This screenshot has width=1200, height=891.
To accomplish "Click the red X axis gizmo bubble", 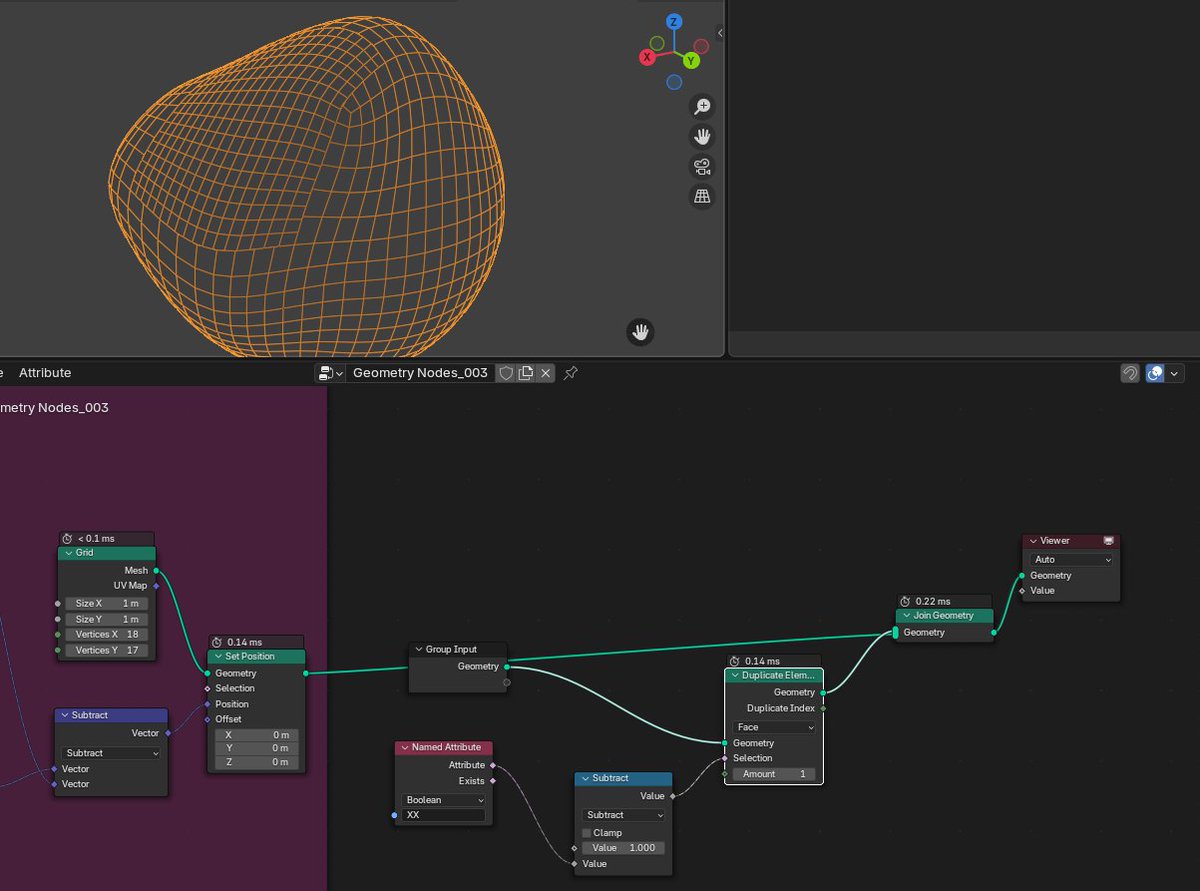I will tap(647, 57).
